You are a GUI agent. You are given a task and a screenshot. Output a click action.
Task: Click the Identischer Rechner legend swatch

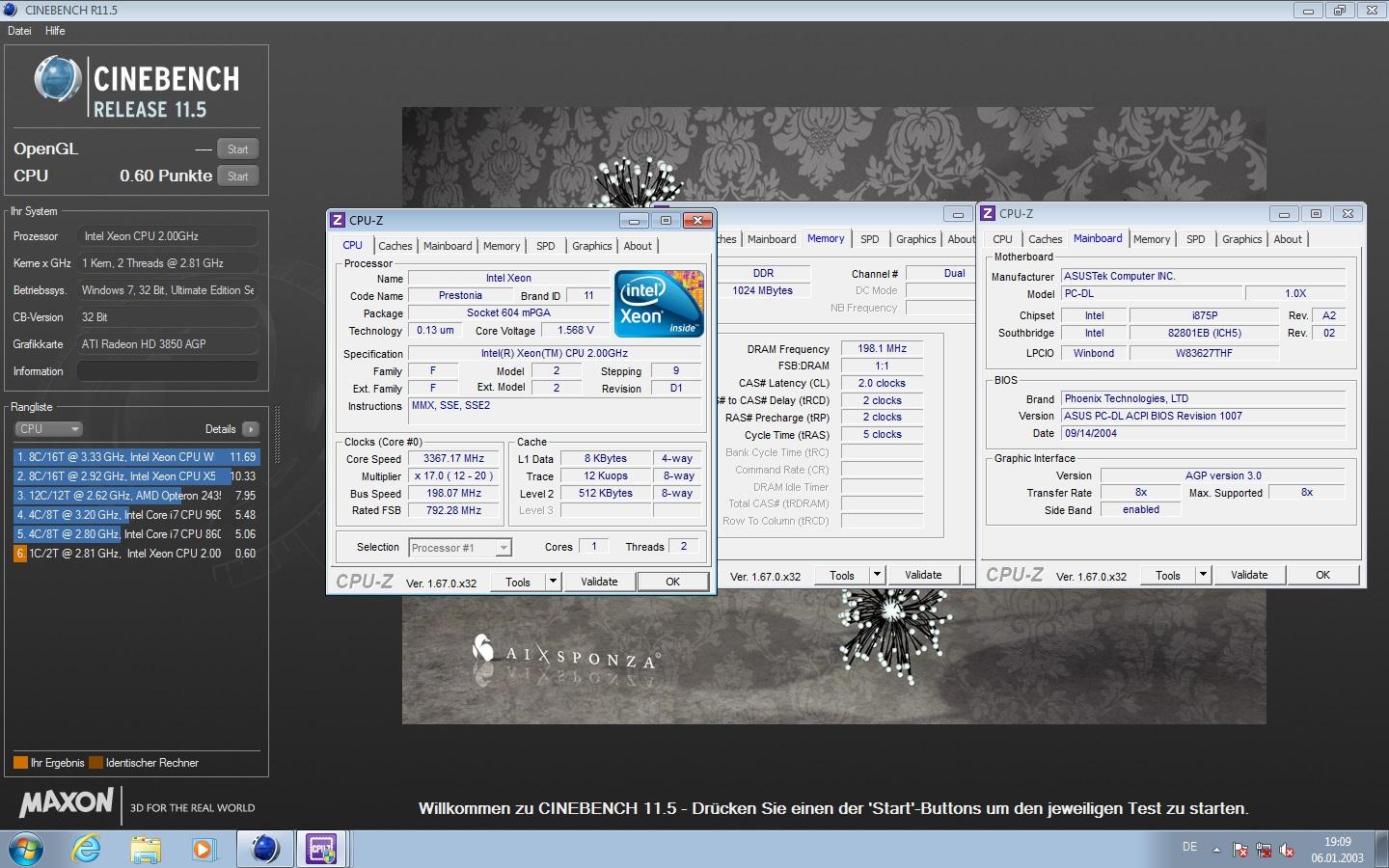(x=95, y=763)
